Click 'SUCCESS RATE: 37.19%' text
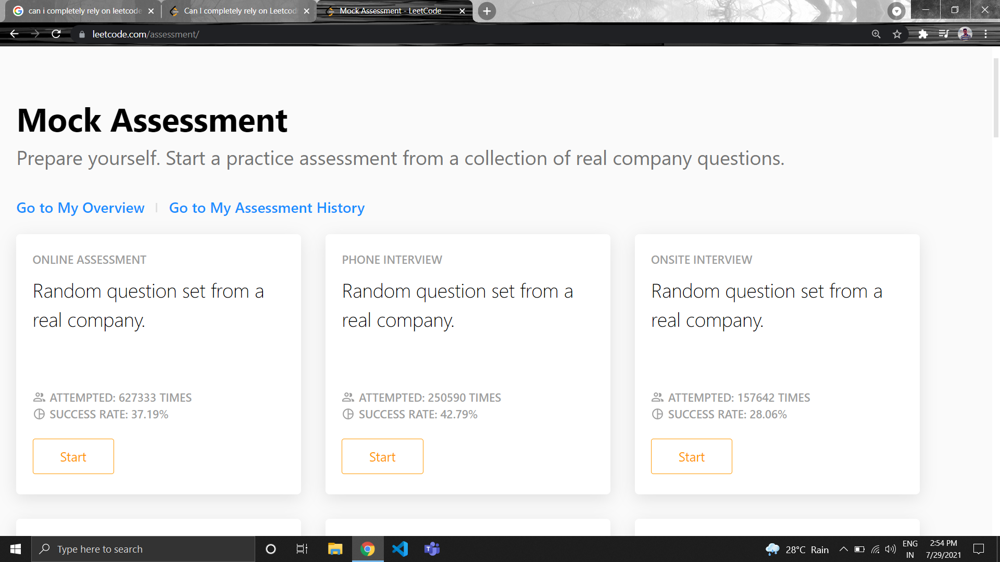 [109, 414]
